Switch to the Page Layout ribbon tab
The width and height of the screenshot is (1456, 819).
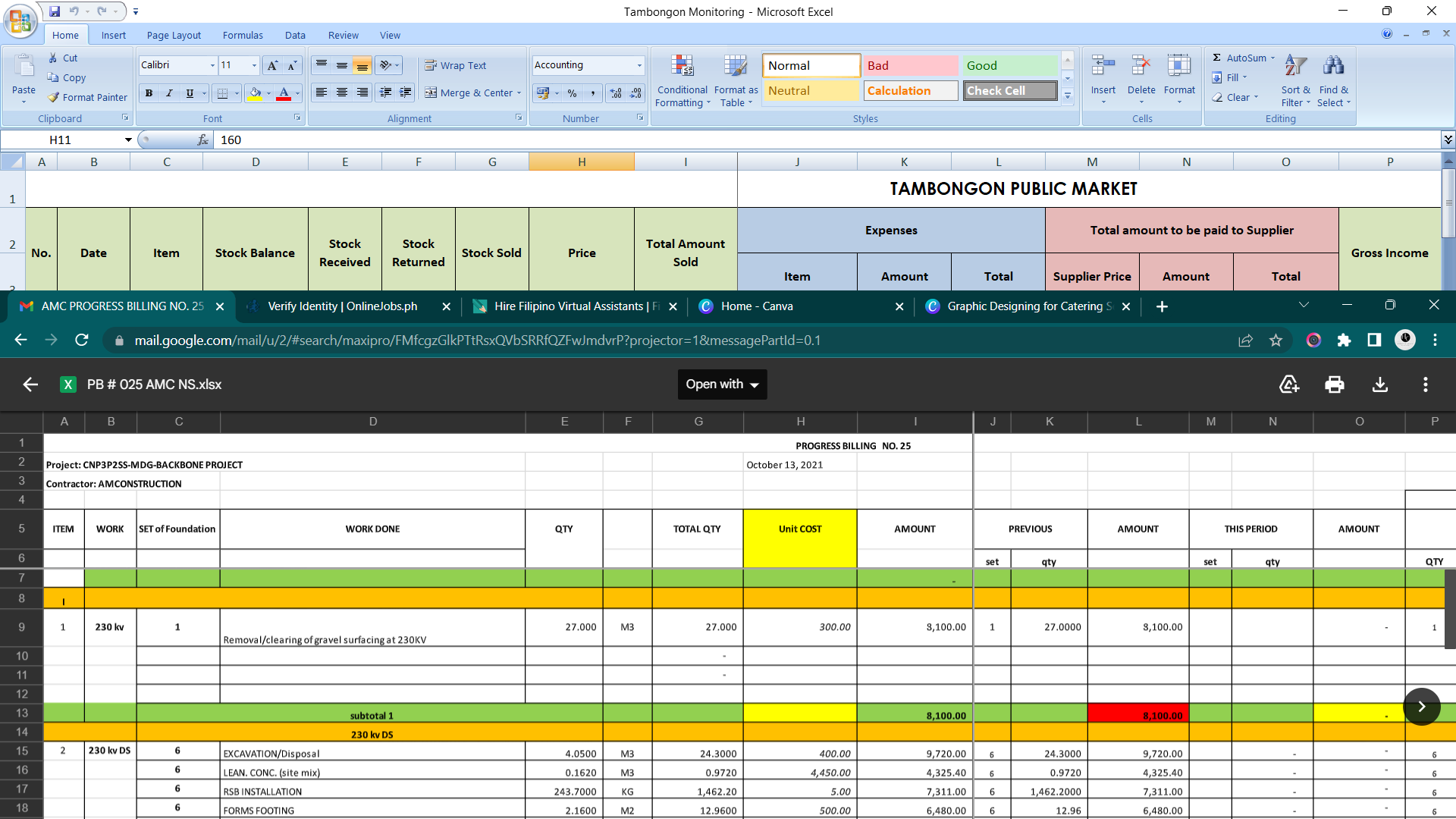click(x=174, y=36)
